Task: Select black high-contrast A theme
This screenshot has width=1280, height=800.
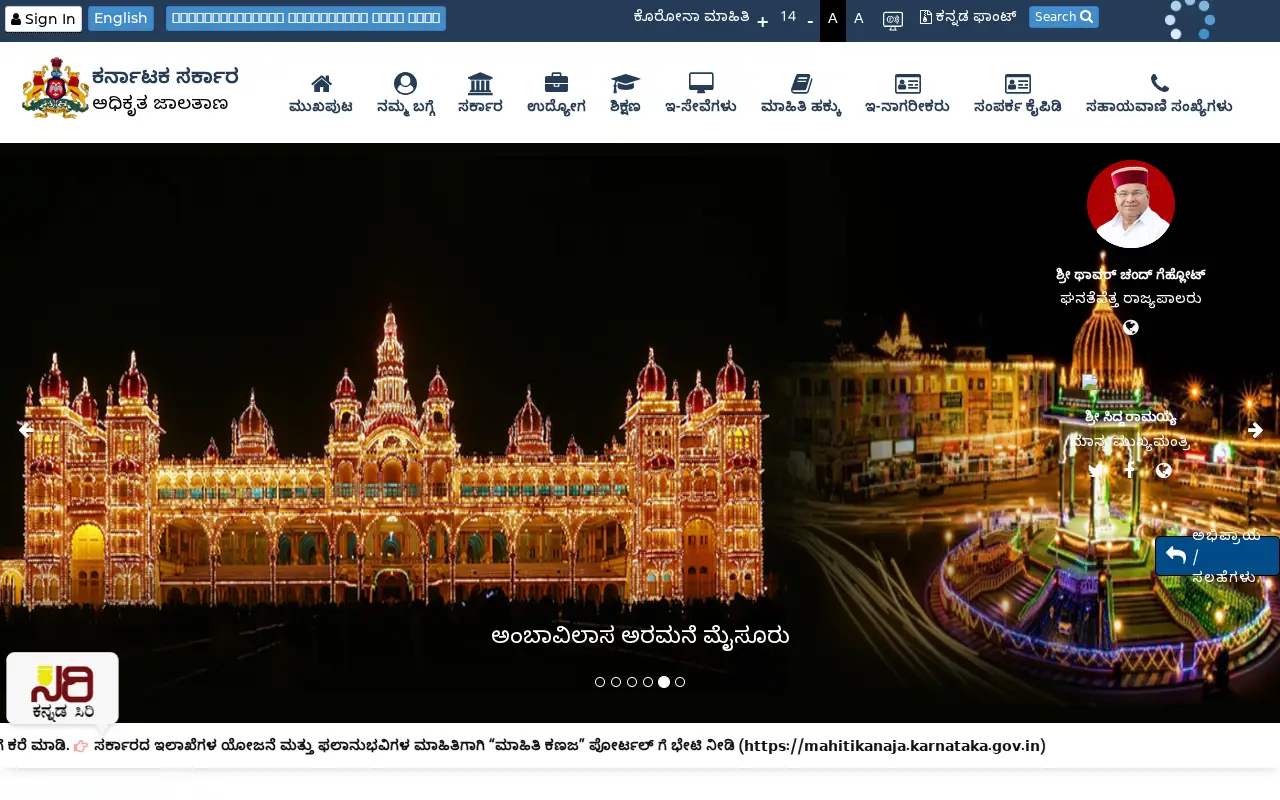Action: coord(833,19)
